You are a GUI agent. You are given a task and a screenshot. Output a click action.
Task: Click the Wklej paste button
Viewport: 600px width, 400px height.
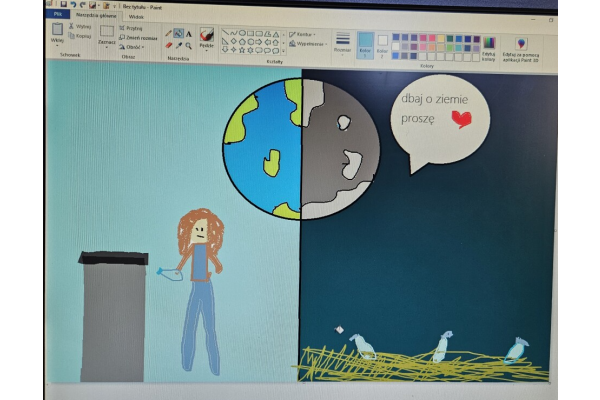(x=57, y=34)
